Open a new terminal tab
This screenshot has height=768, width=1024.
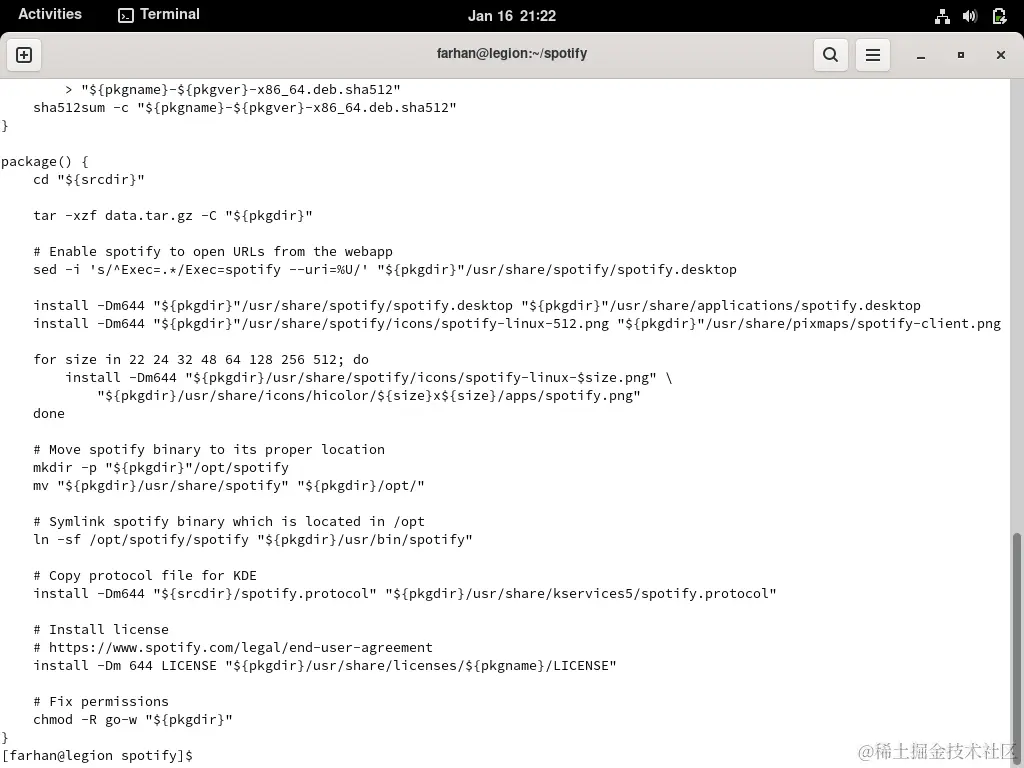click(24, 55)
